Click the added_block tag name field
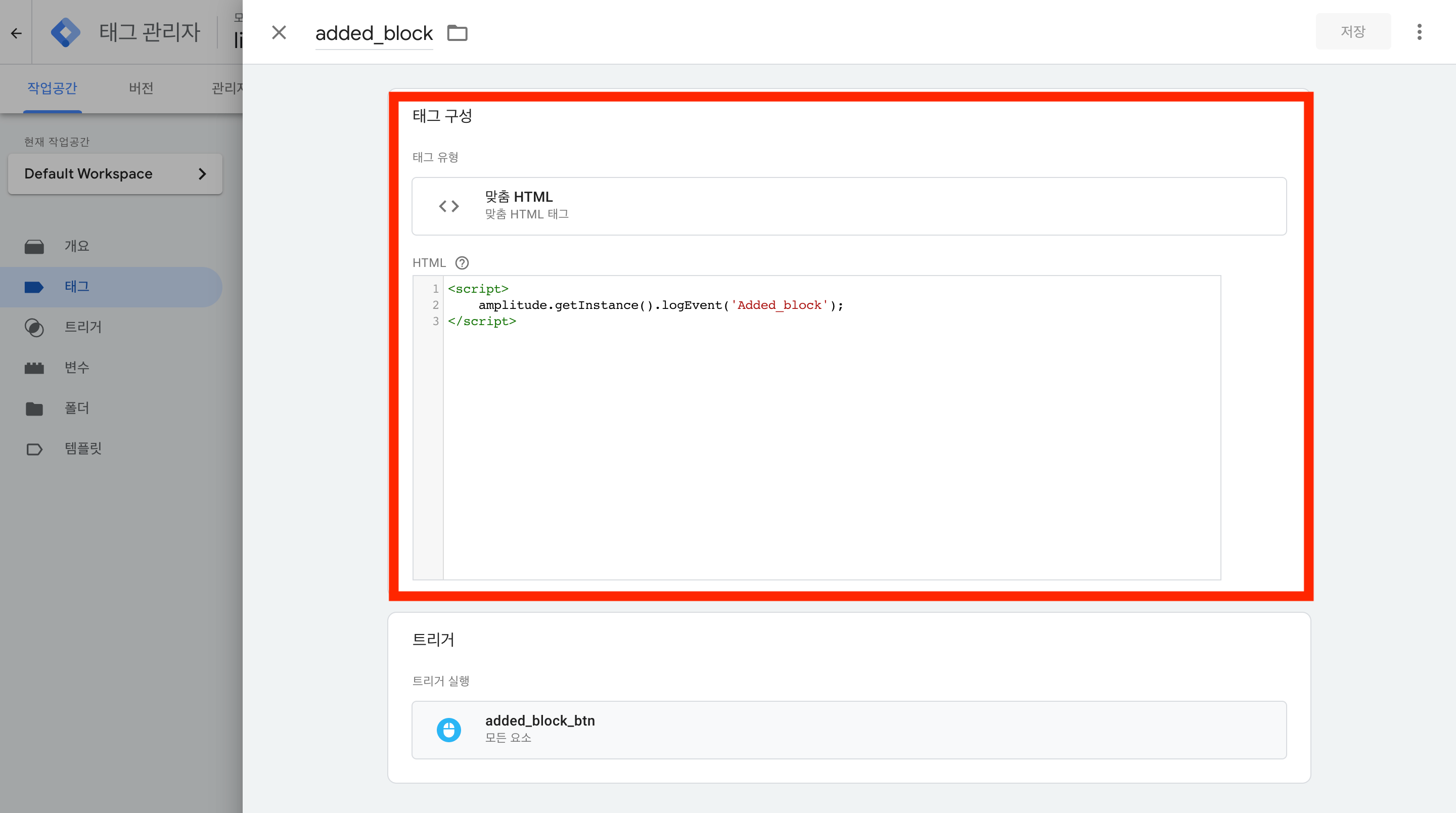Screen dimensions: 1456x813 pos(374,33)
